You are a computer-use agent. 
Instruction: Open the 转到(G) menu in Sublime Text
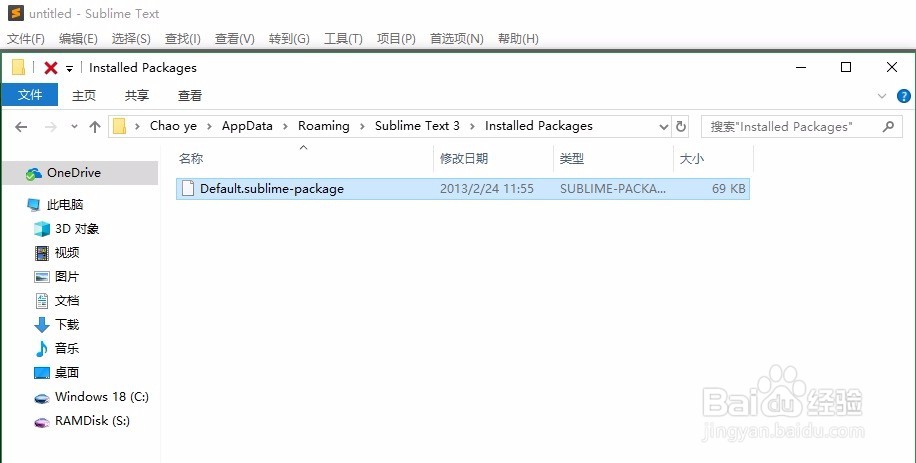pyautogui.click(x=289, y=39)
